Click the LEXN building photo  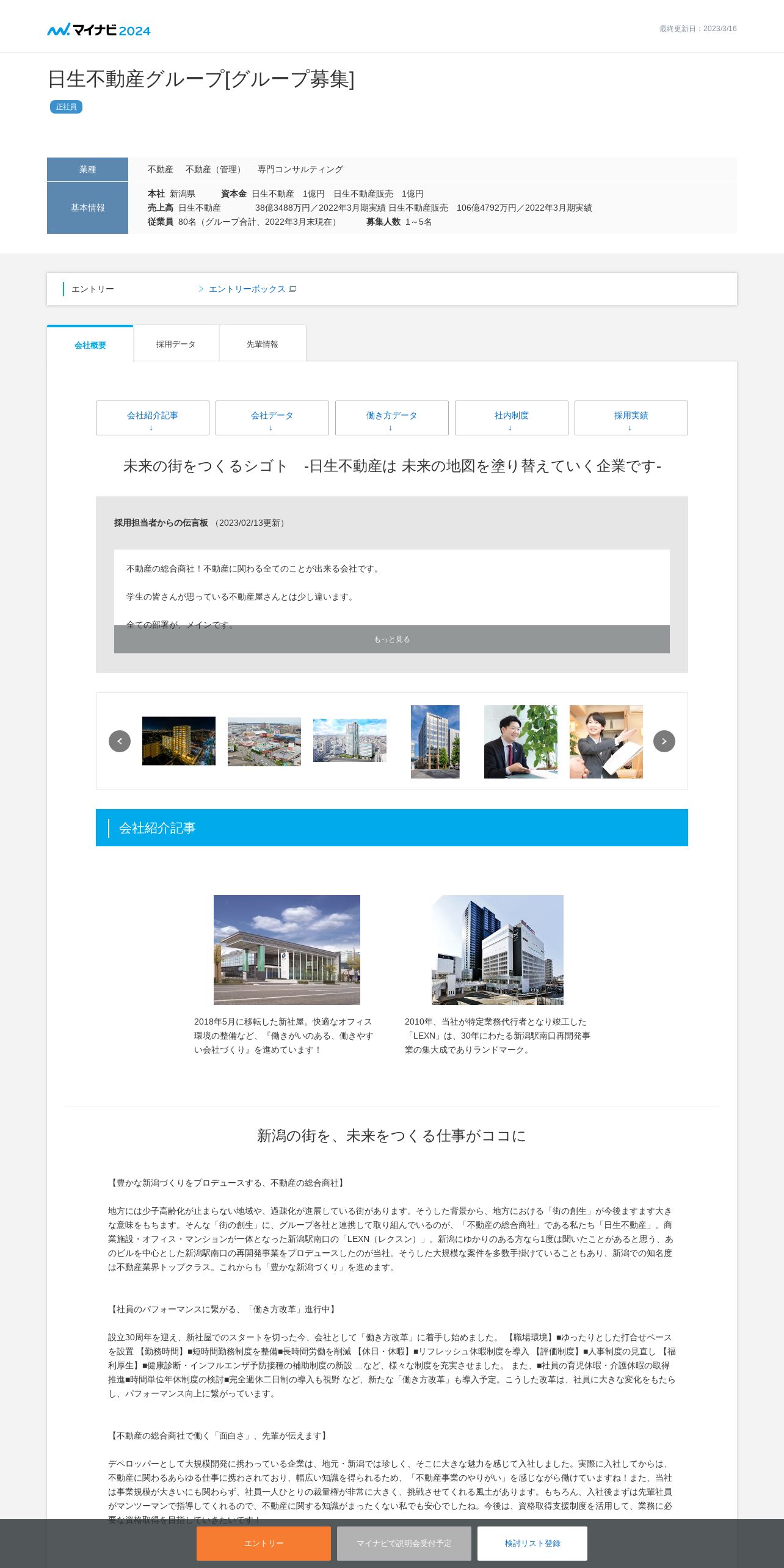click(x=498, y=949)
